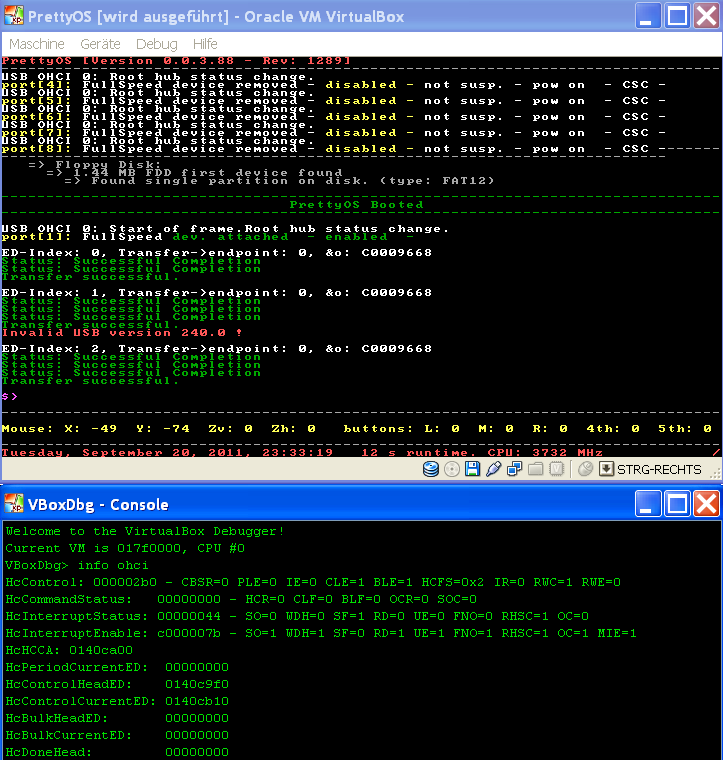Screen dimensions: 723x760
Task: Click the shared folders status icon
Action: 535,469
